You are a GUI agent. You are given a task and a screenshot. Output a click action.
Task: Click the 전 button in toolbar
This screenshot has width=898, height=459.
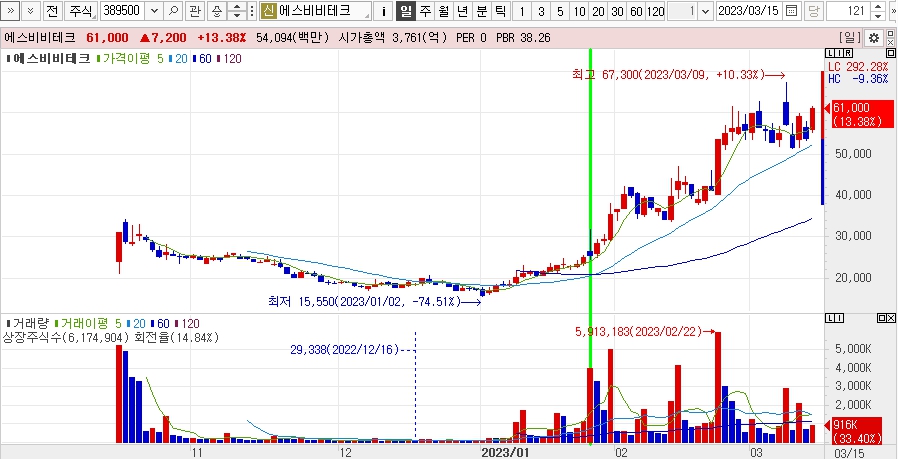click(x=52, y=10)
